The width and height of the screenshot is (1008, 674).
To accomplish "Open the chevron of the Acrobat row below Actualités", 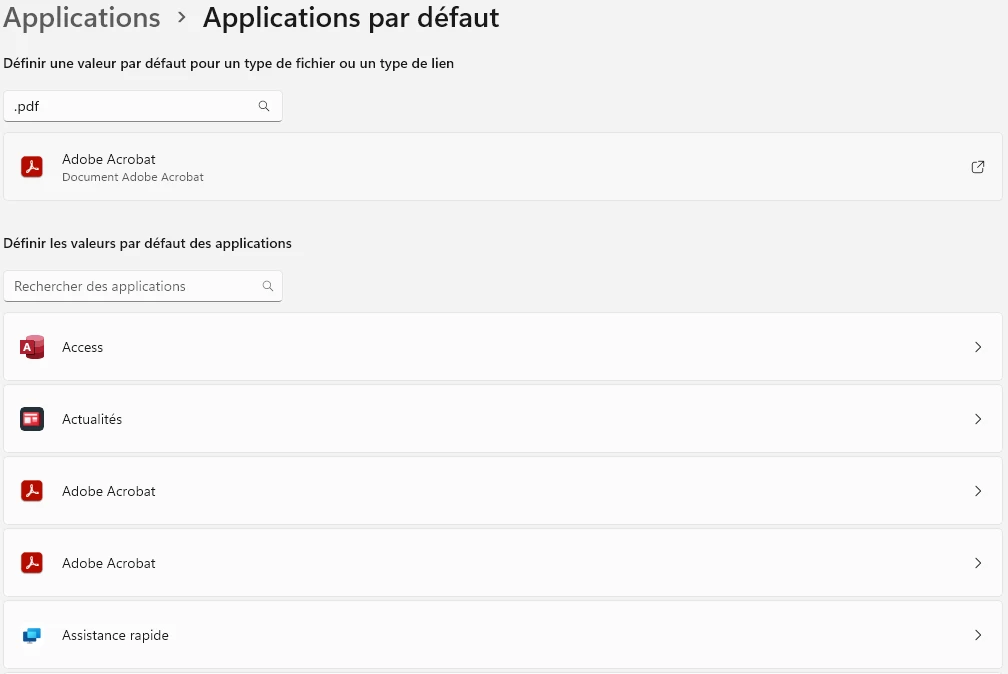I will pos(978,491).
